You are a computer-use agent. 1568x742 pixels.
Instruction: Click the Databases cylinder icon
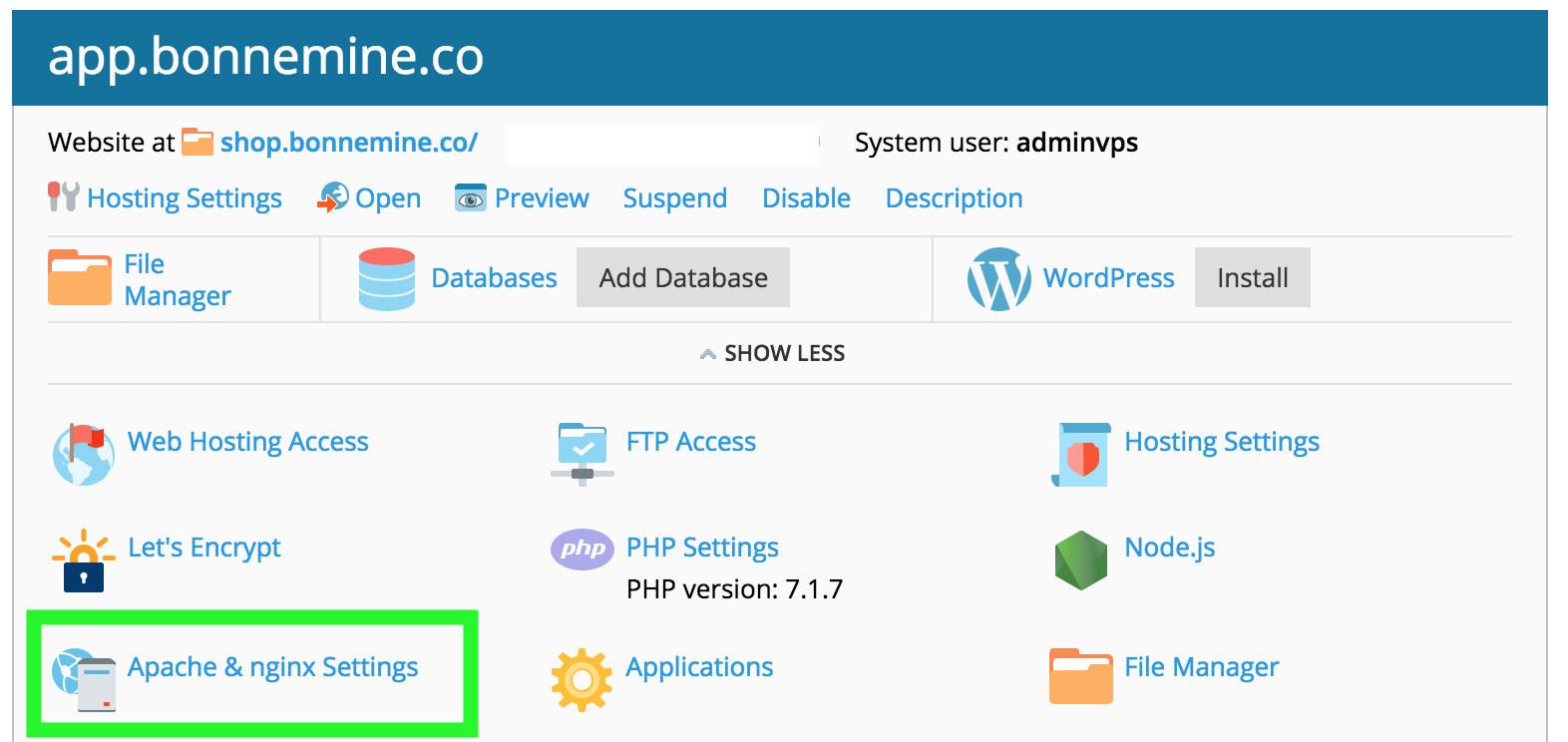[387, 279]
